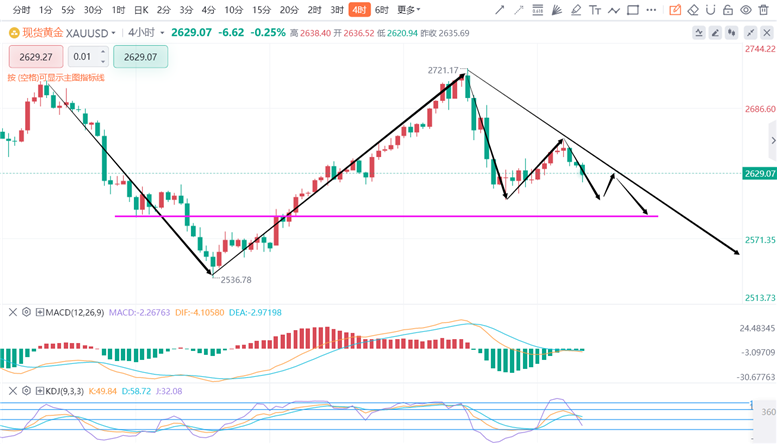Close chart panel with X icon
Viewport: 777px width, 444px height.
click(x=767, y=33)
